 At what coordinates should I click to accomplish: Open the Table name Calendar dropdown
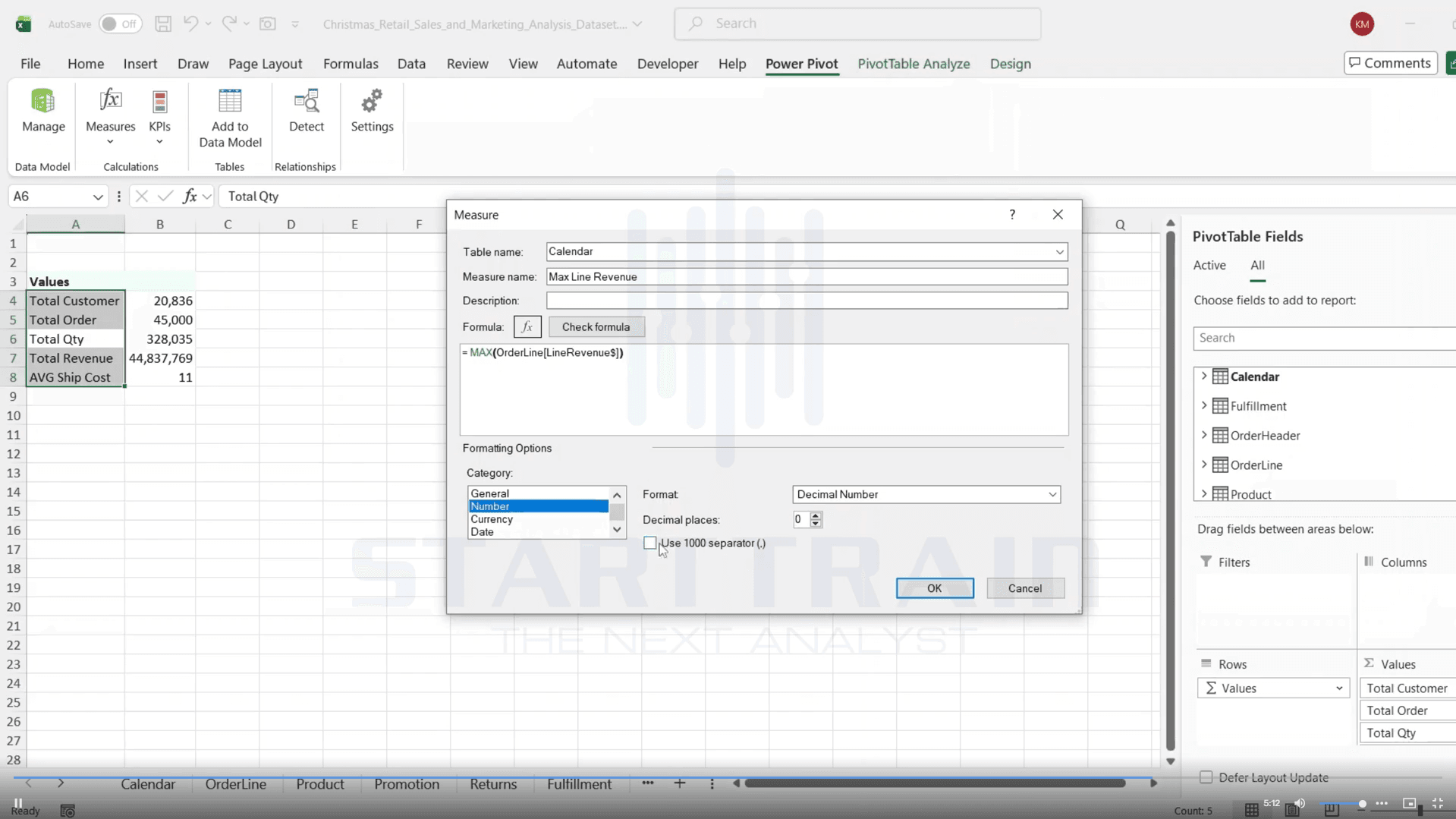pos(1059,251)
